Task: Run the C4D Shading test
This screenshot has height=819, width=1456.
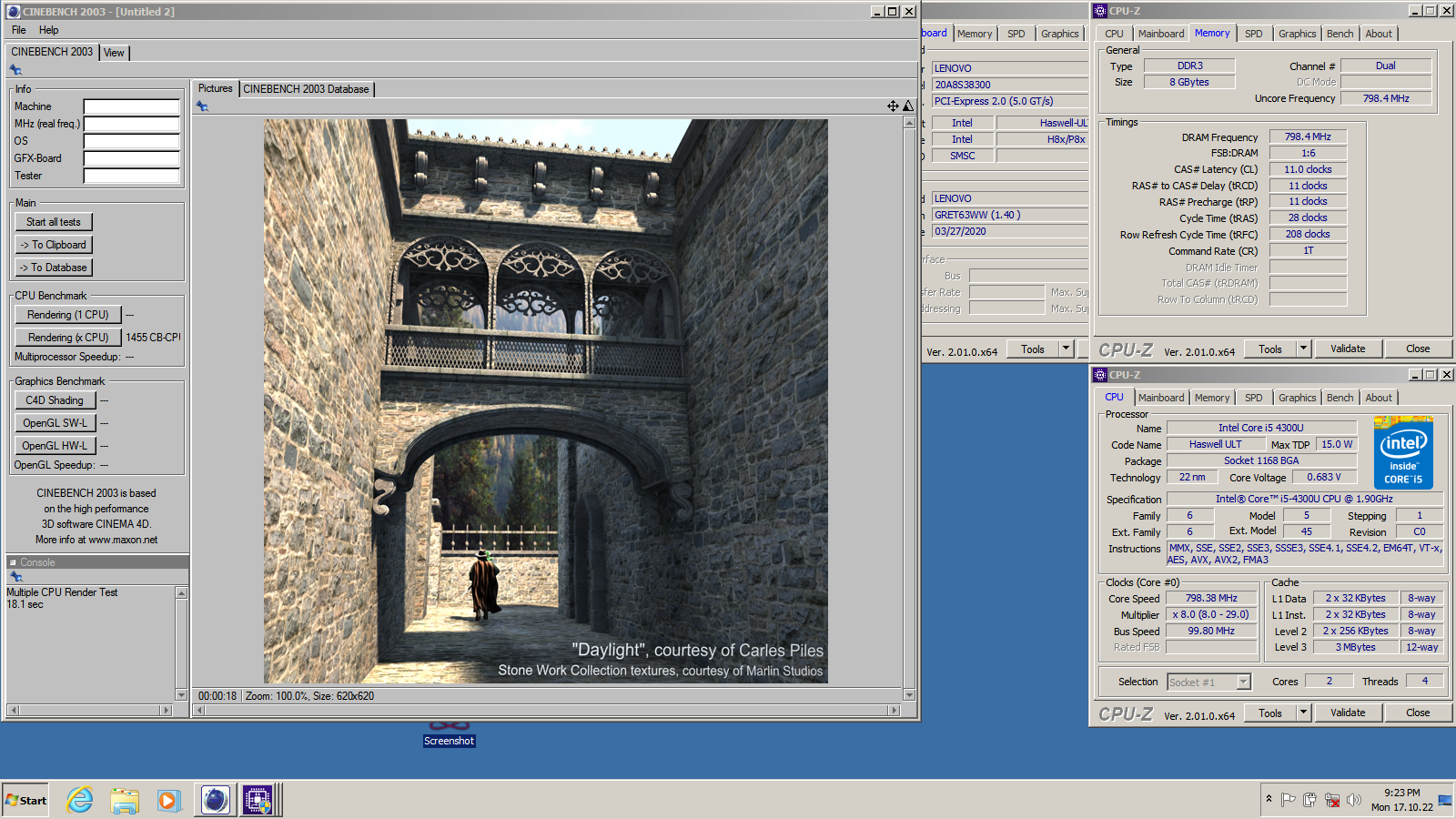Action: [x=55, y=400]
